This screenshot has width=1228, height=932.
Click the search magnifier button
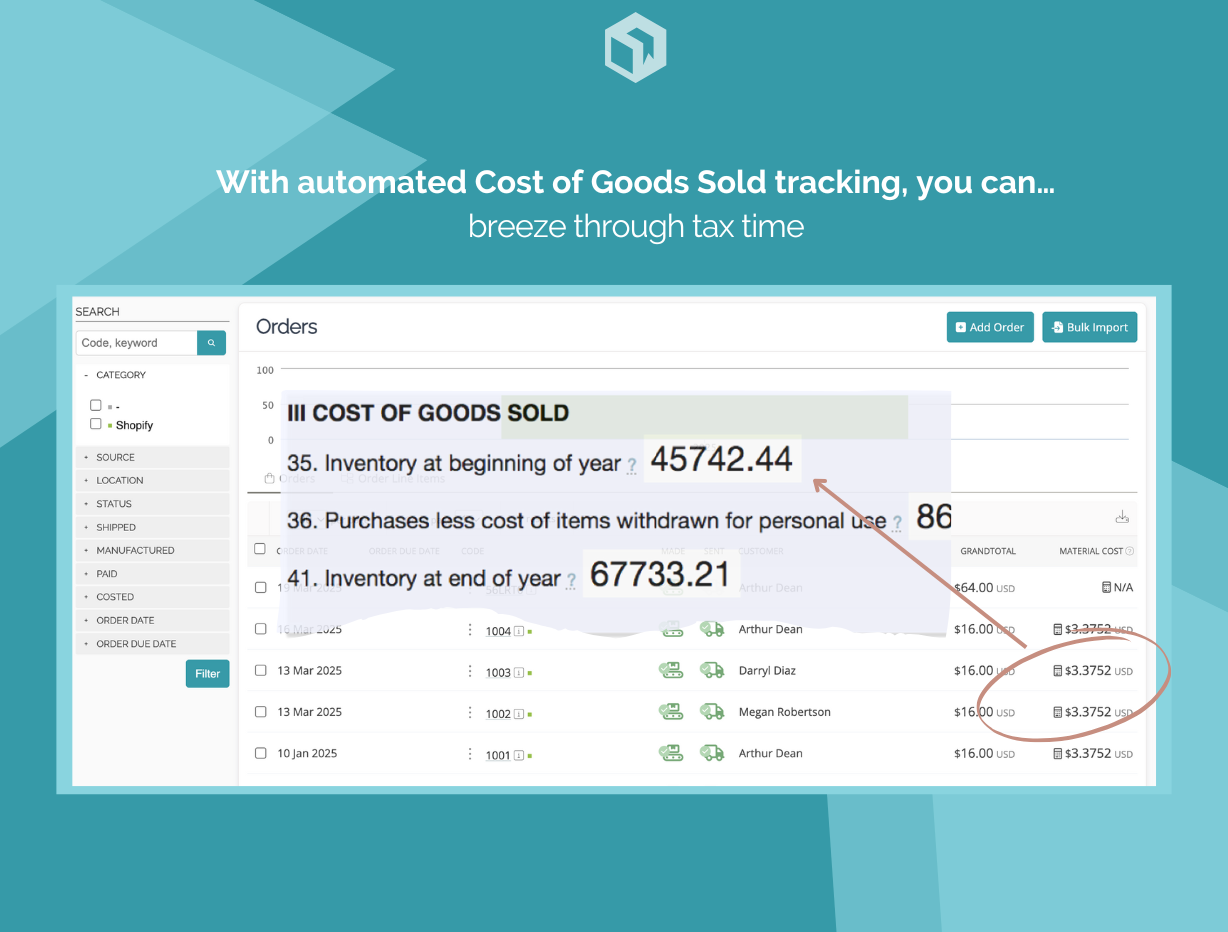[211, 343]
